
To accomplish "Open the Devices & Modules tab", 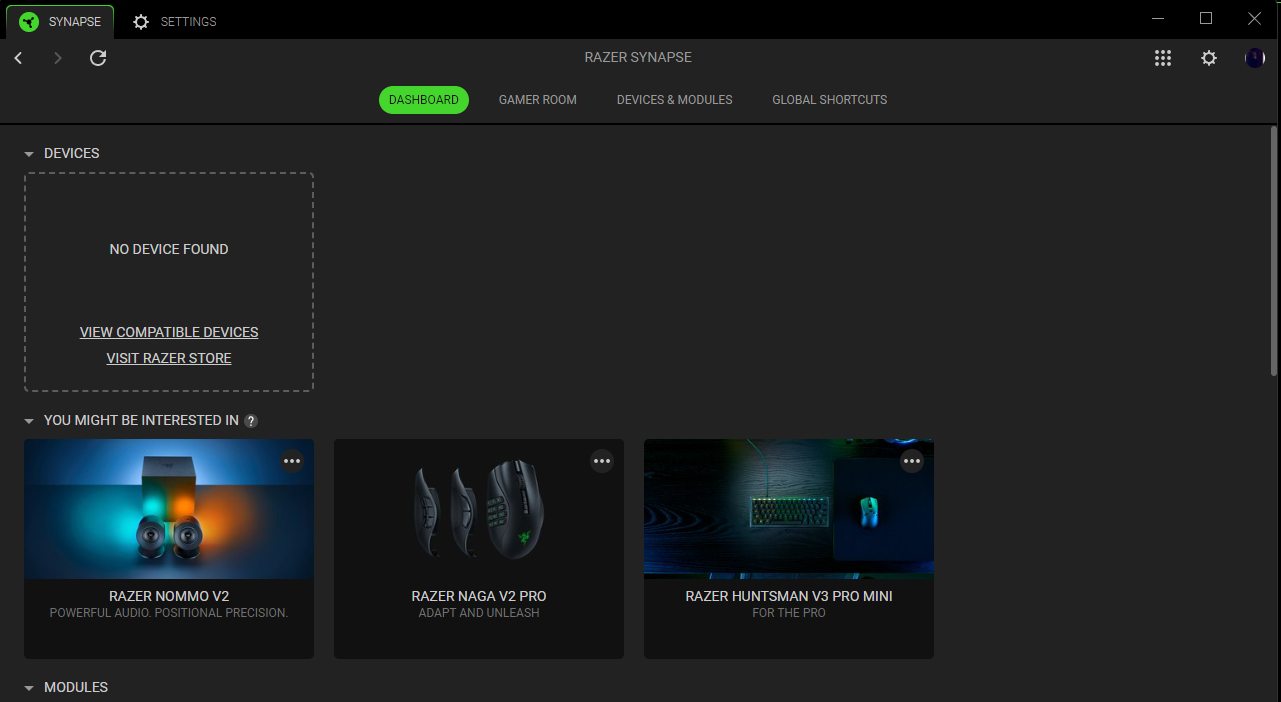I will [x=675, y=100].
